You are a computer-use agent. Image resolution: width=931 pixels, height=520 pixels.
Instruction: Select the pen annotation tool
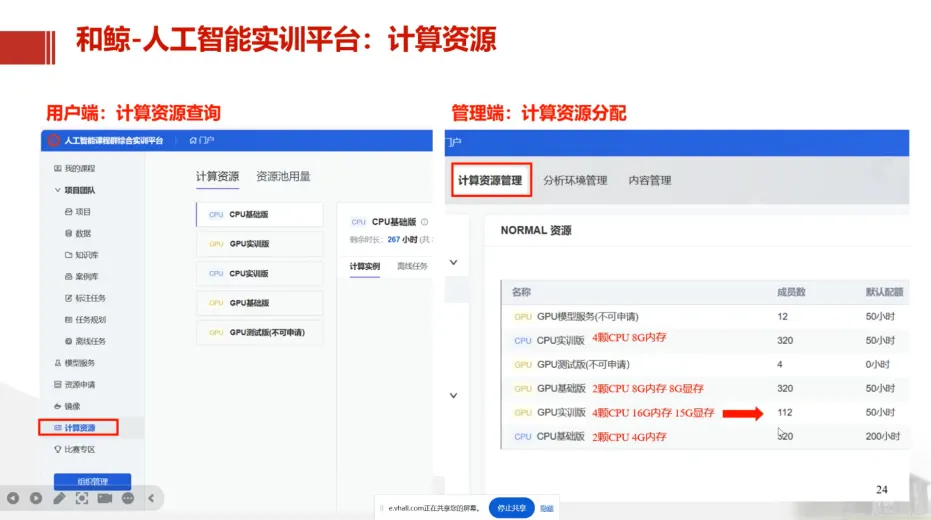pyautogui.click(x=59, y=498)
